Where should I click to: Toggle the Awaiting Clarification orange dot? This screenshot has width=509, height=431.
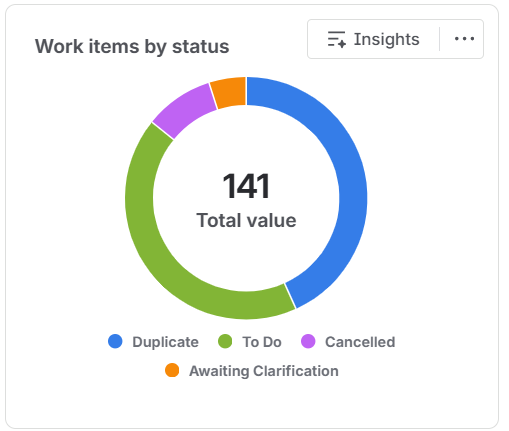[x=172, y=370]
